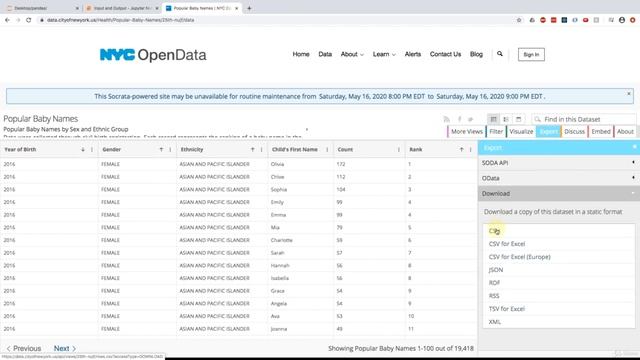Open site search via magnifier icon
640x360 pixels.
click(x=500, y=54)
